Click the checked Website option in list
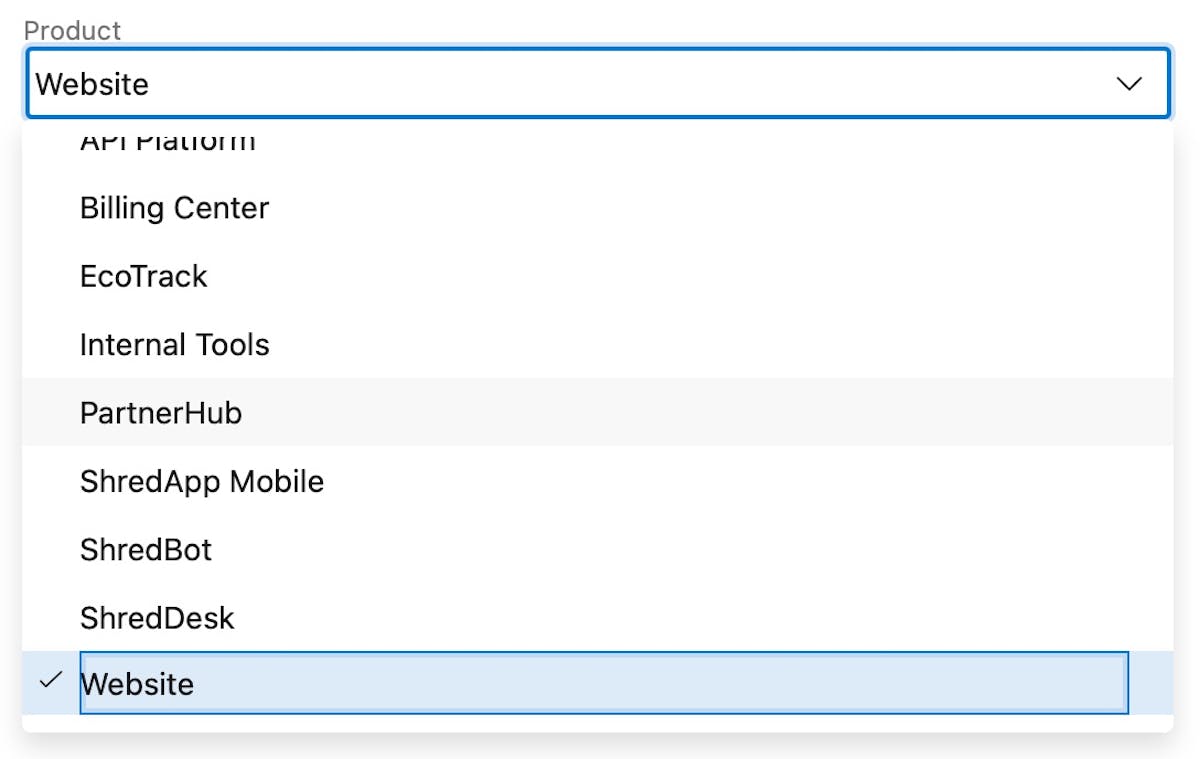This screenshot has width=1200, height=759. 138,684
